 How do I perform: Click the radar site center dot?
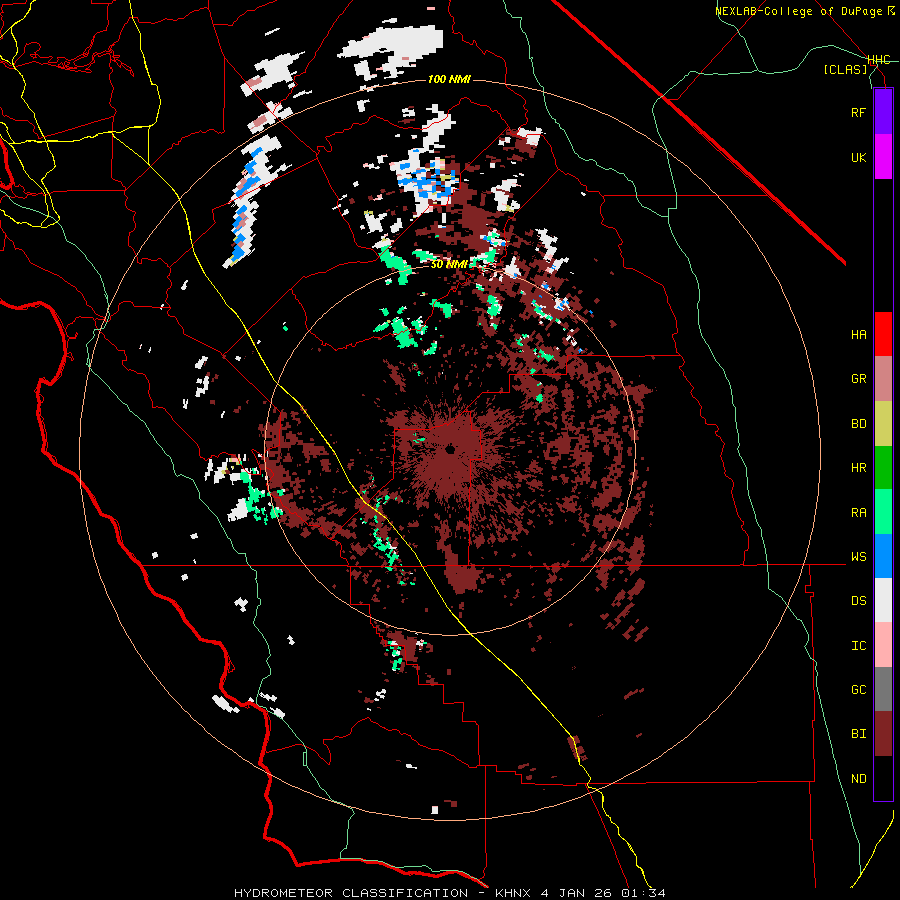(450, 449)
